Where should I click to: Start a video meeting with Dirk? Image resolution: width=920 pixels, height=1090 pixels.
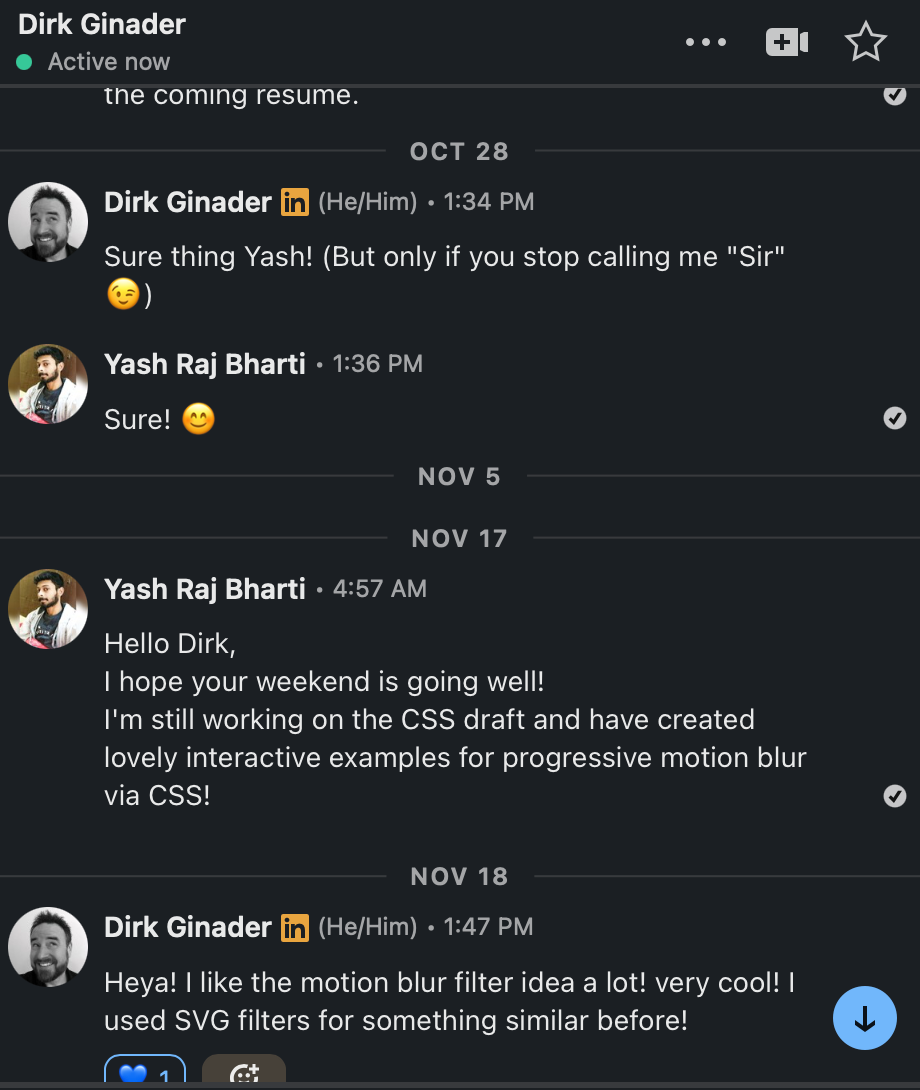(x=786, y=42)
